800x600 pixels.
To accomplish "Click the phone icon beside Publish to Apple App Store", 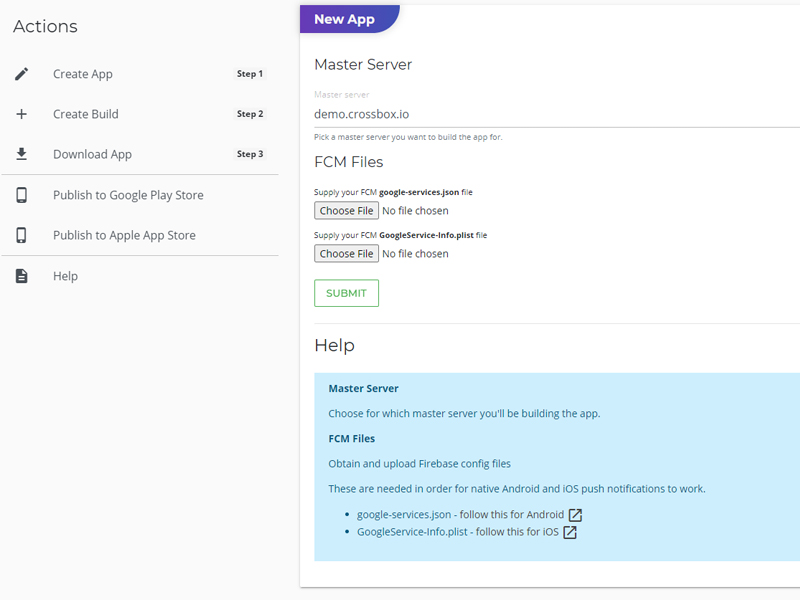I will pos(21,235).
